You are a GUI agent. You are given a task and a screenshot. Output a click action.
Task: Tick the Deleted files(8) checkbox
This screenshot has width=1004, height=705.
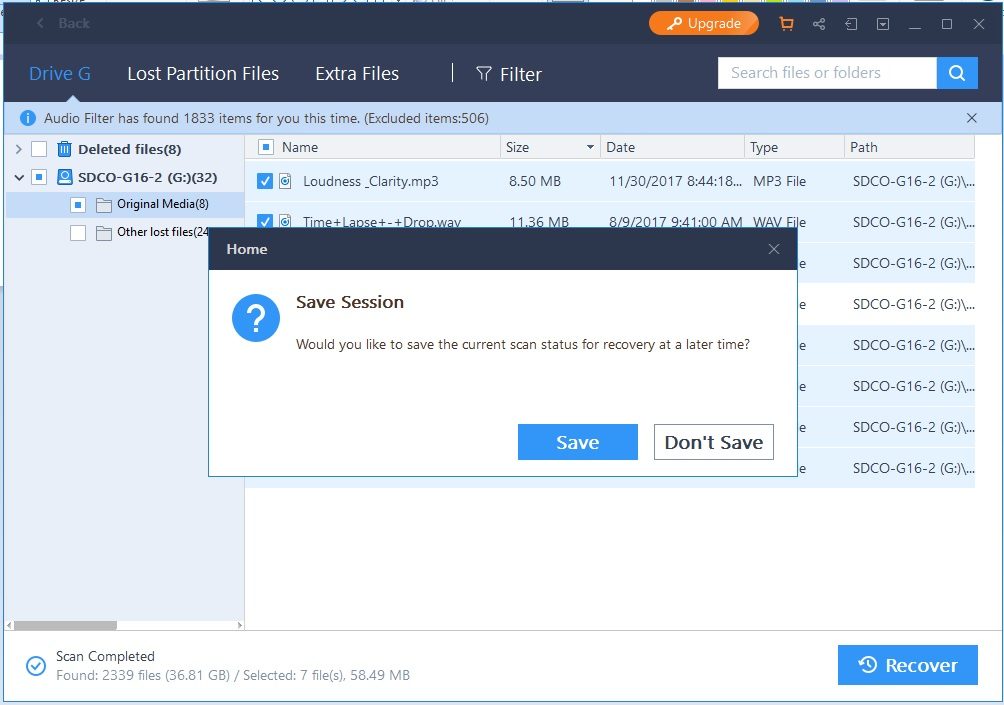click(x=39, y=149)
